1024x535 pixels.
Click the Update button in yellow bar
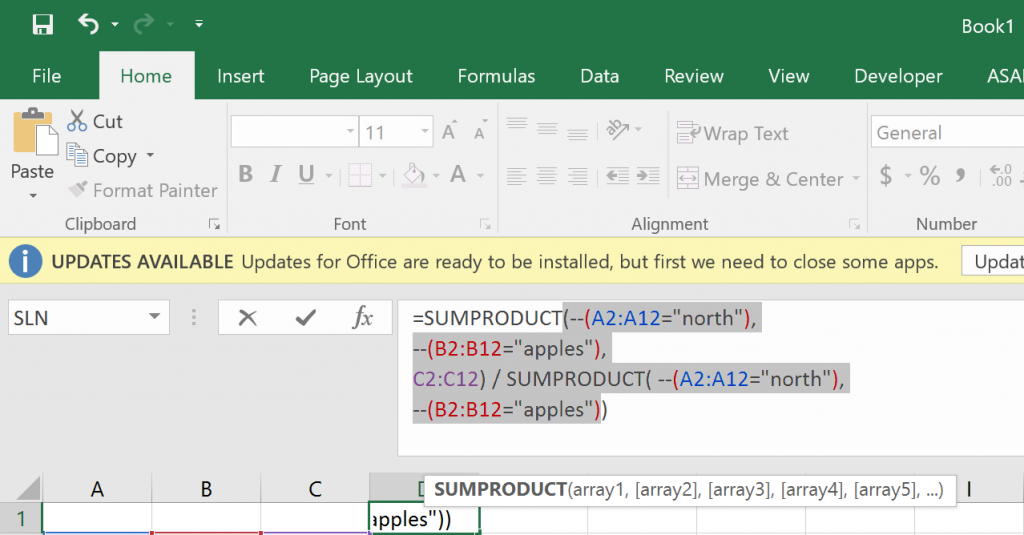pyautogui.click(x=993, y=261)
